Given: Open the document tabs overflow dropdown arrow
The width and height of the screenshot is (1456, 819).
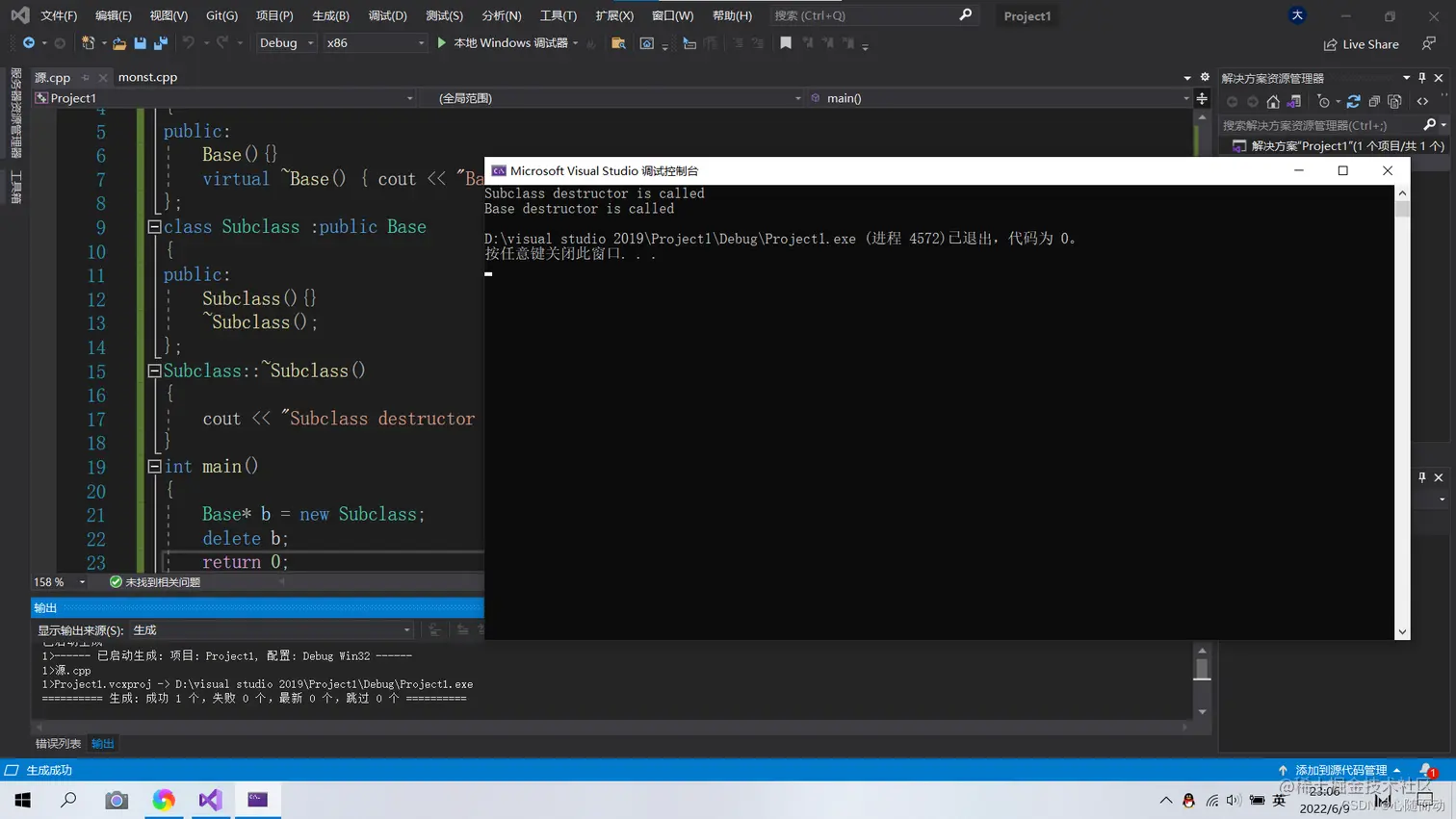Looking at the screenshot, I should coord(1187,78).
